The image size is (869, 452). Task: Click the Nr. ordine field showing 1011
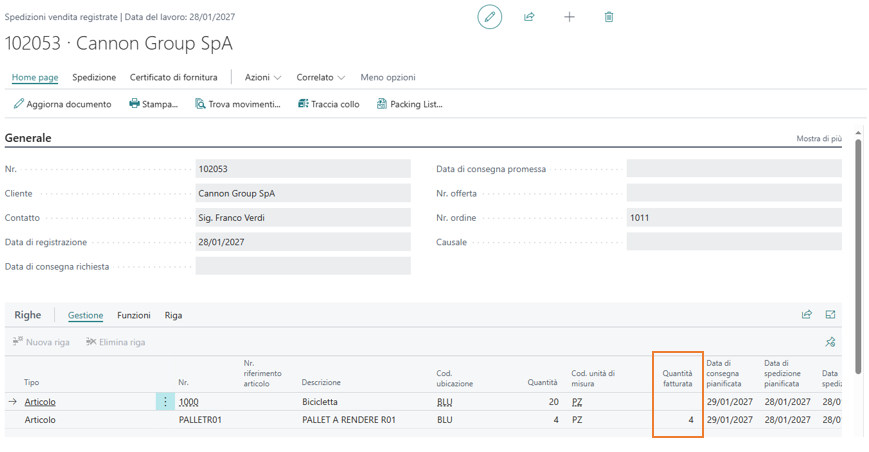(x=734, y=218)
